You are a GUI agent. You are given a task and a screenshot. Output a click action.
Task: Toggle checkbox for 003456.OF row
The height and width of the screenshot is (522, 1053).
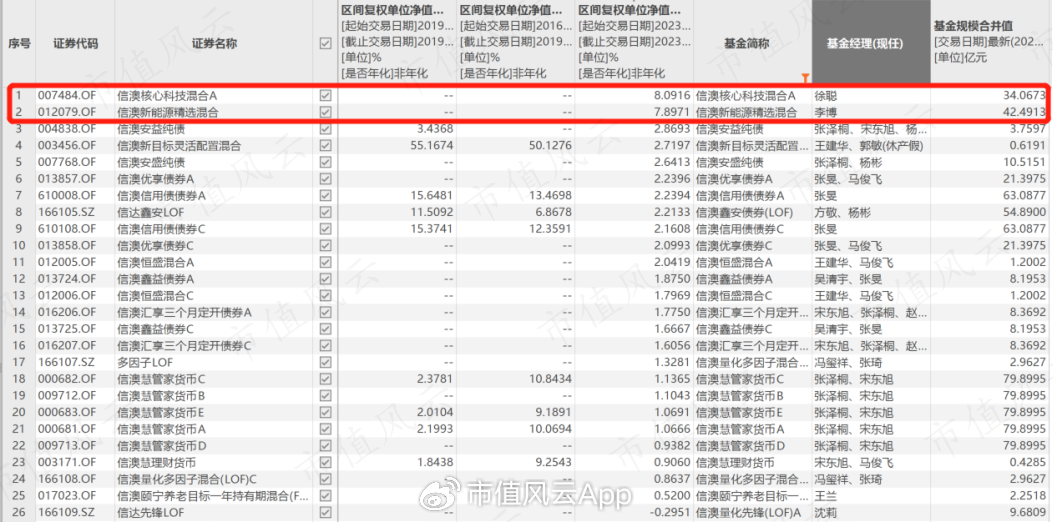tap(326, 146)
